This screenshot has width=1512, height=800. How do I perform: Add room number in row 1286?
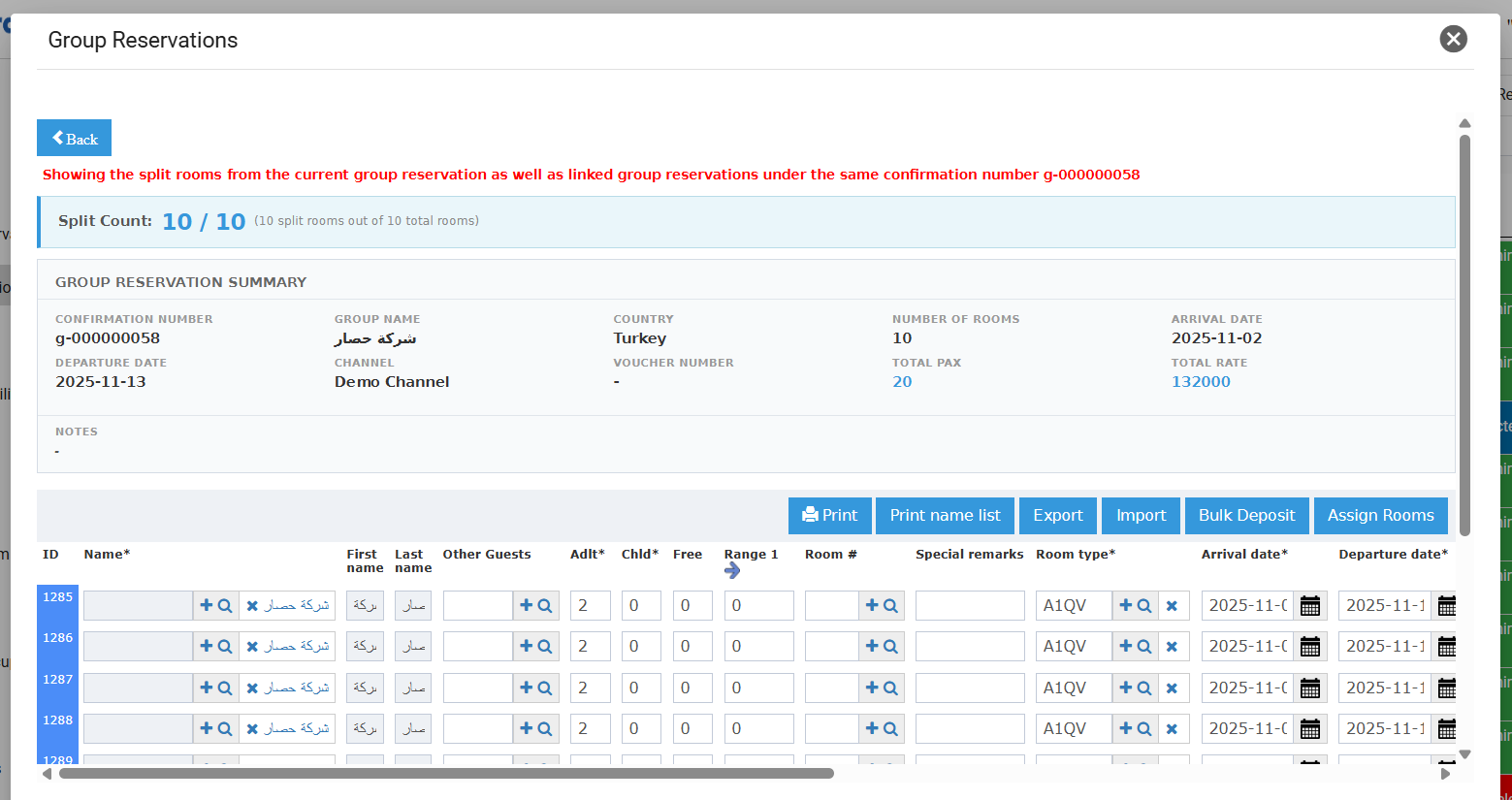[x=872, y=646]
